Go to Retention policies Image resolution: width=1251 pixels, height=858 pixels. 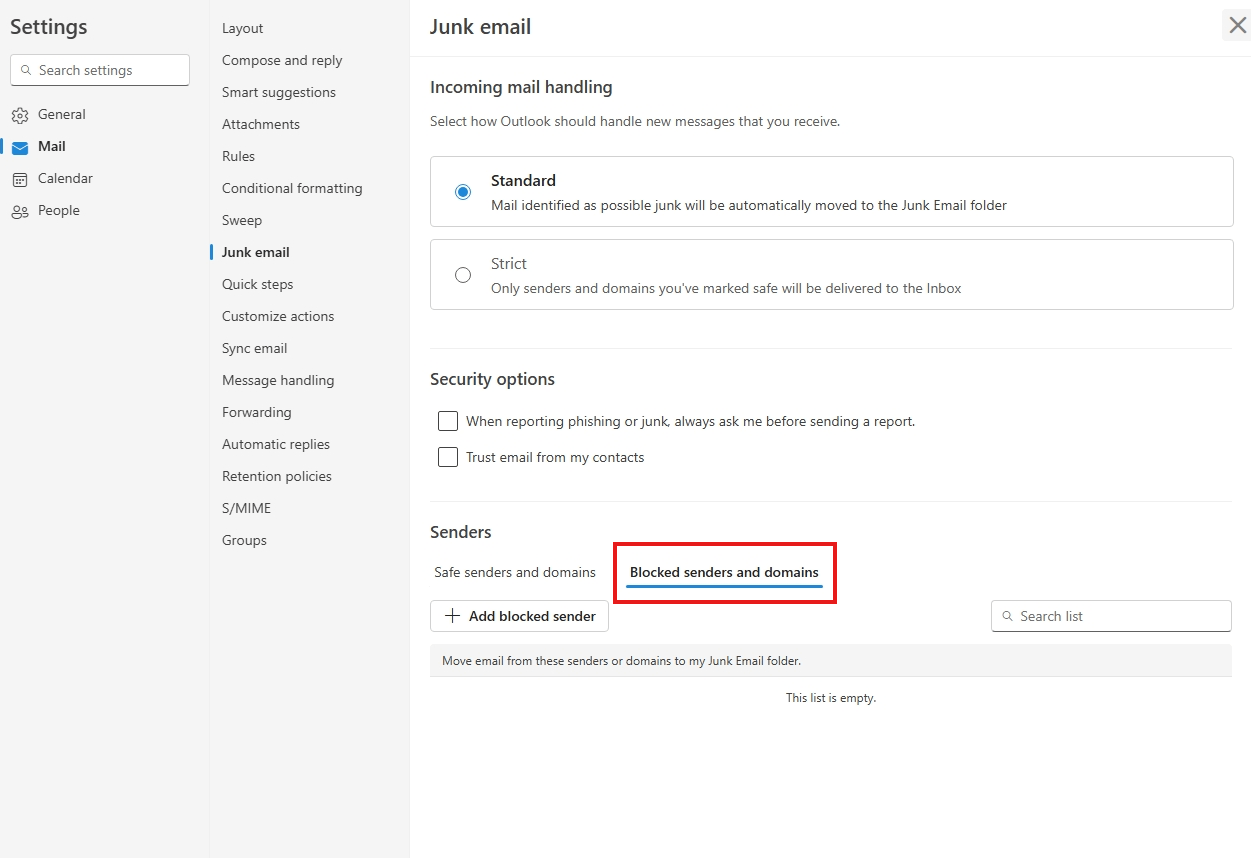277,476
